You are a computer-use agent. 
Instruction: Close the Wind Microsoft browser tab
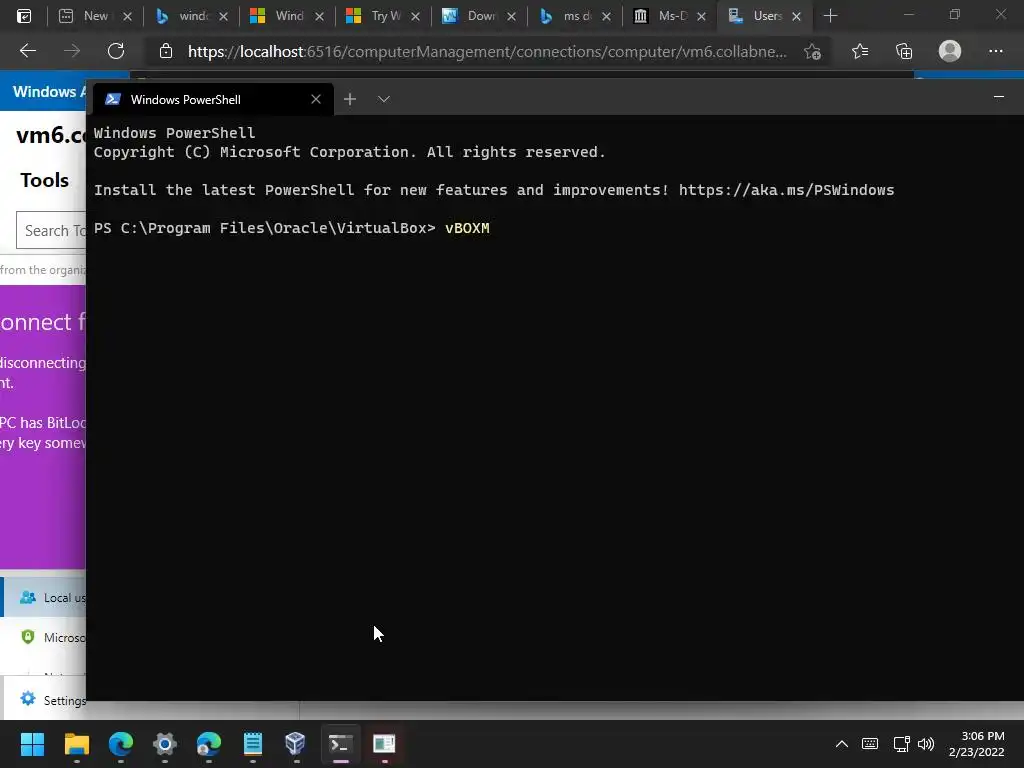tap(319, 16)
